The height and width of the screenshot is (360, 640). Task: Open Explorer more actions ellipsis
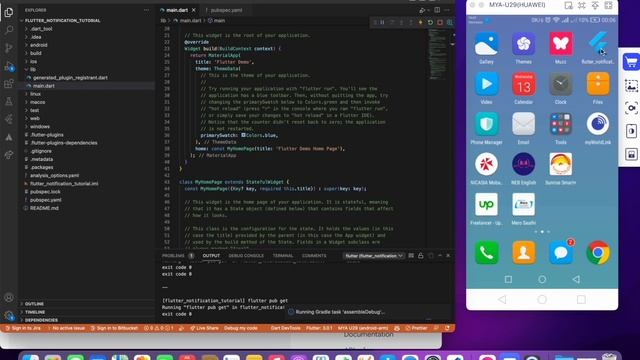146,10
